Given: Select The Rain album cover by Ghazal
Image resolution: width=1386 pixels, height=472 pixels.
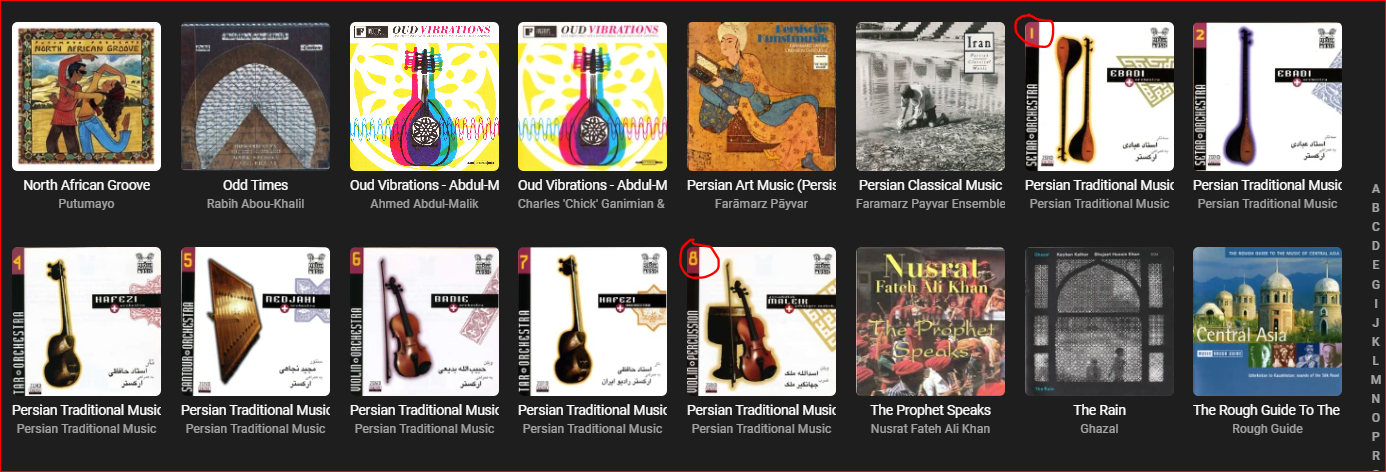Looking at the screenshot, I should click(x=1099, y=322).
